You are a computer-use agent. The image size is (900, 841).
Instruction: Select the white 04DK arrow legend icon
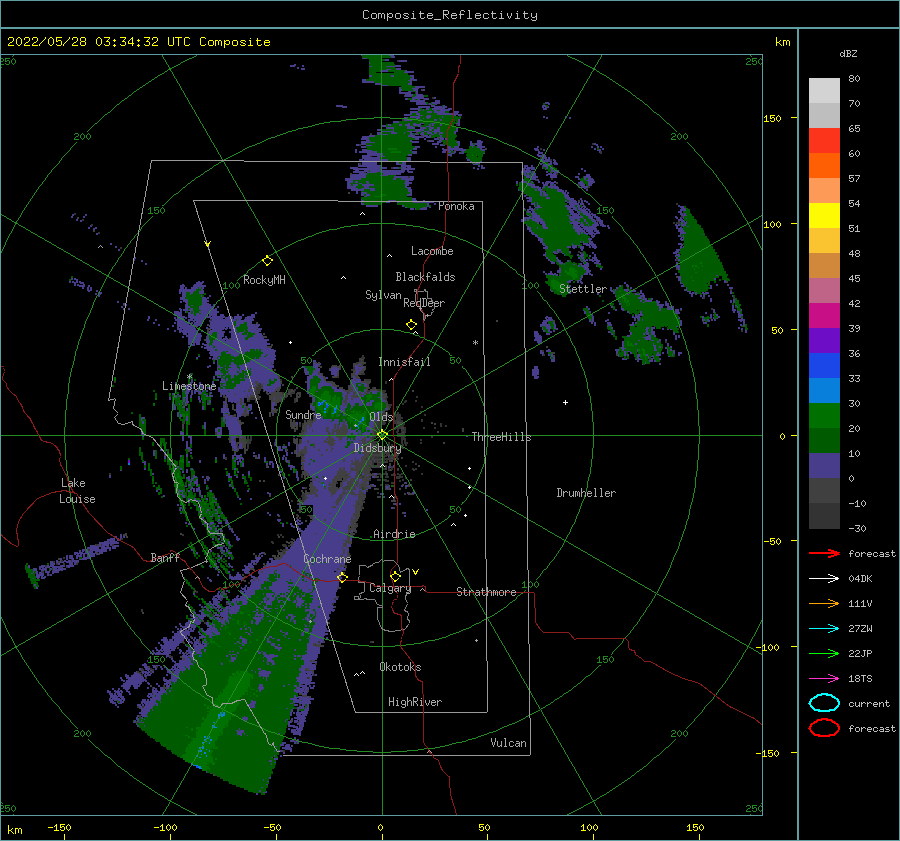[x=824, y=579]
